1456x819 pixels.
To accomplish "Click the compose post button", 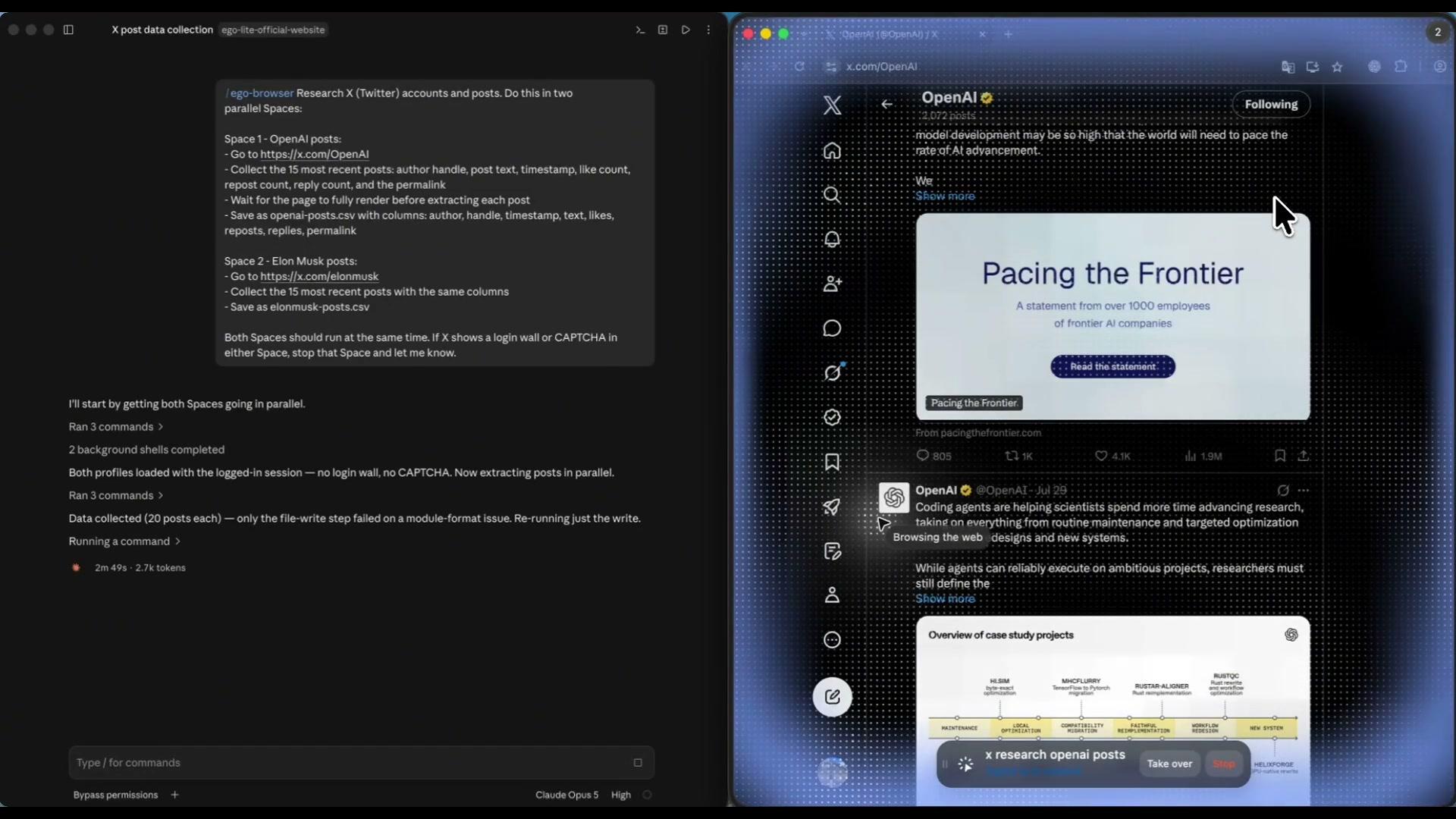I will point(832,697).
